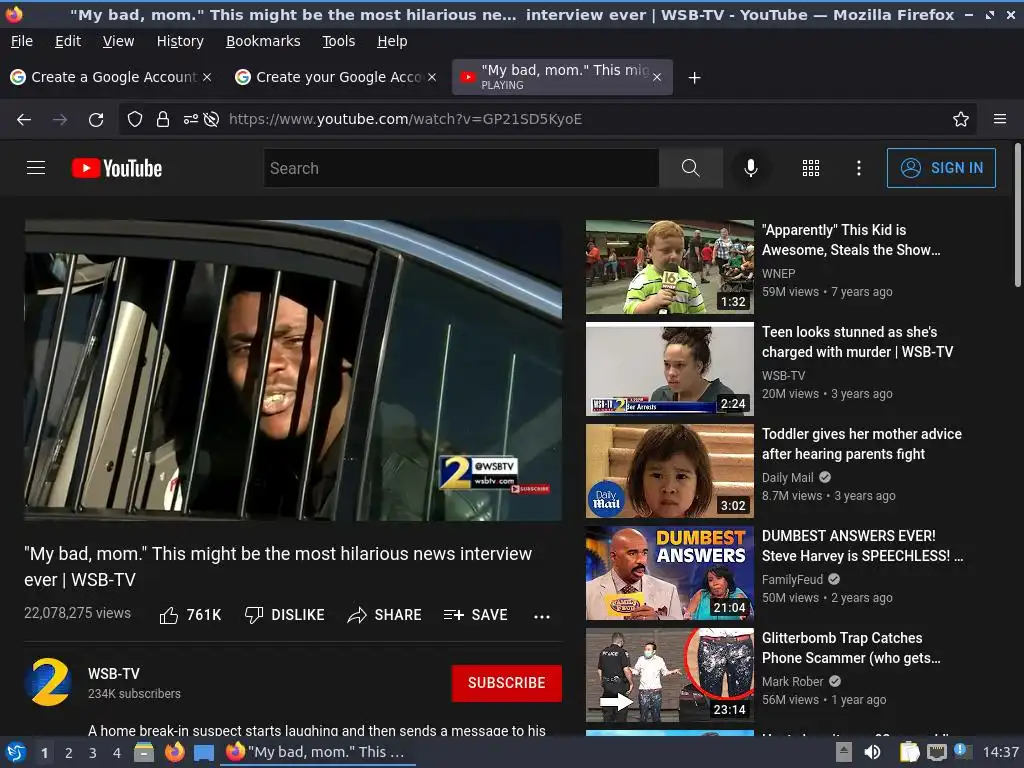Viewport: 1024px width, 768px height.
Task: Open WSB-TV channel avatar
Action: (48, 682)
